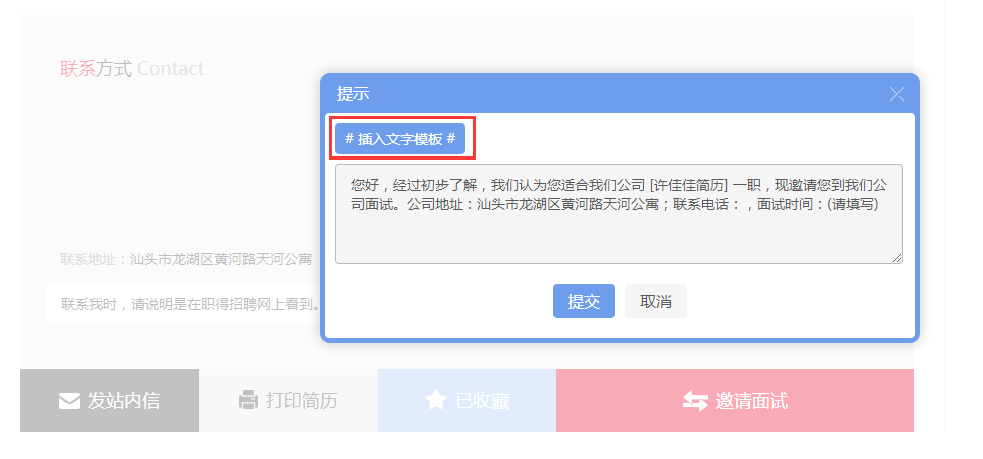Open 邀请面试 via its text label

(752, 401)
